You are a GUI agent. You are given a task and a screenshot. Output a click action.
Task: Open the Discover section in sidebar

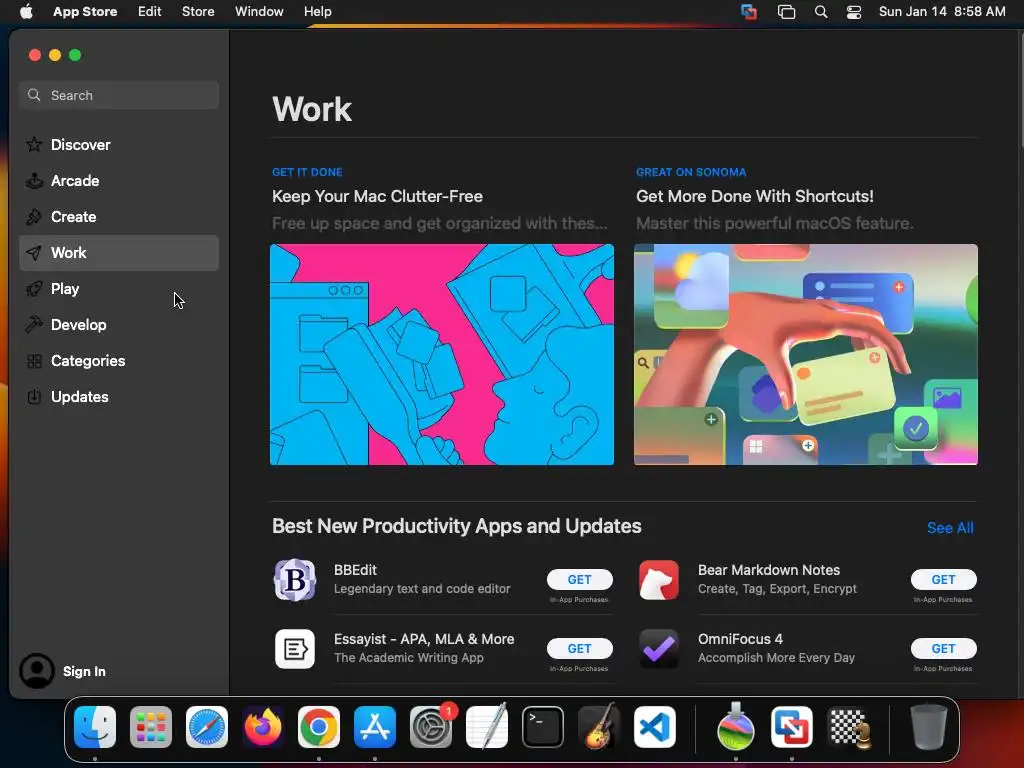(118, 144)
